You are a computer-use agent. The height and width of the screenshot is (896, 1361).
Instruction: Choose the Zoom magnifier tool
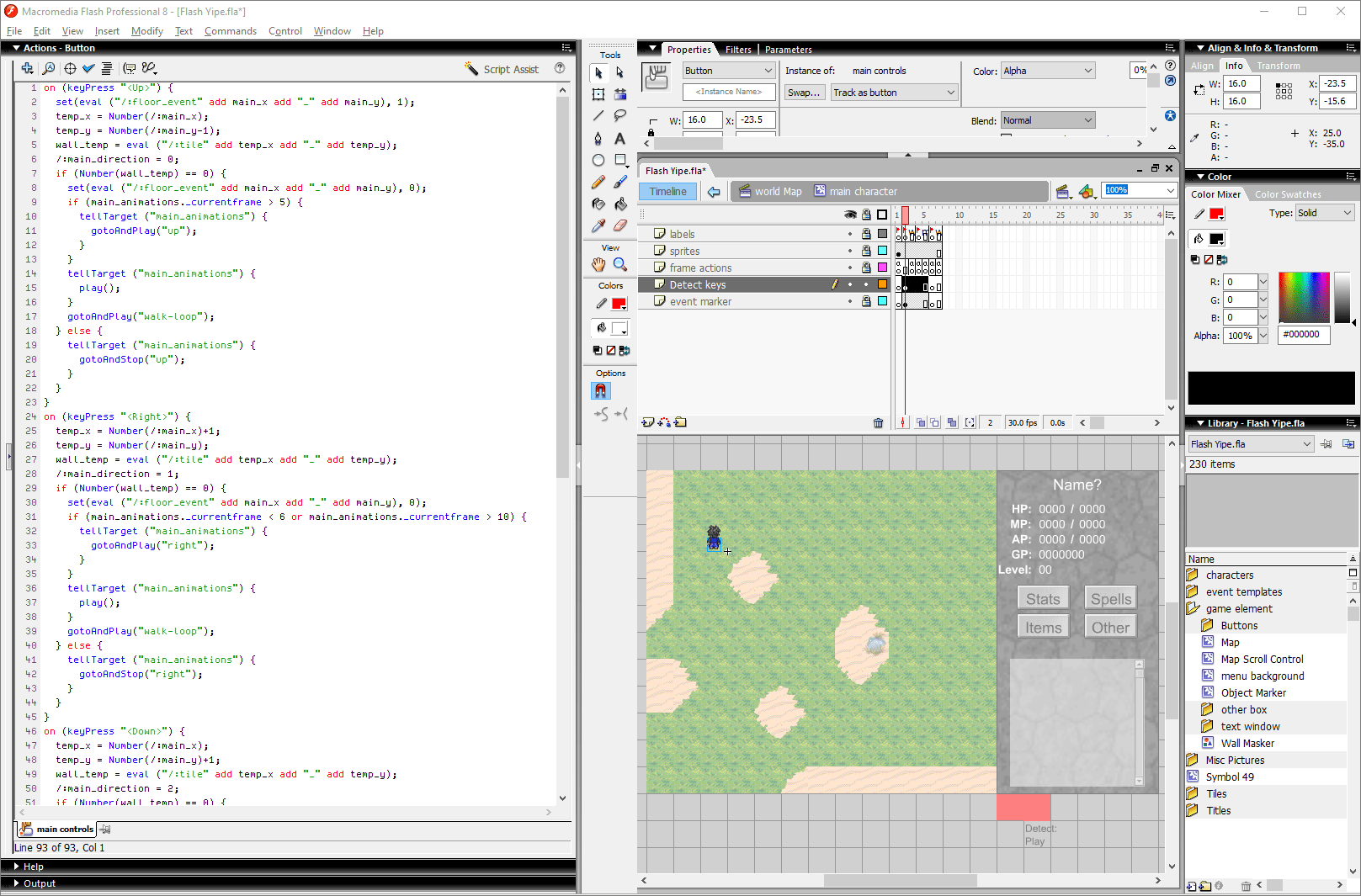click(x=620, y=265)
